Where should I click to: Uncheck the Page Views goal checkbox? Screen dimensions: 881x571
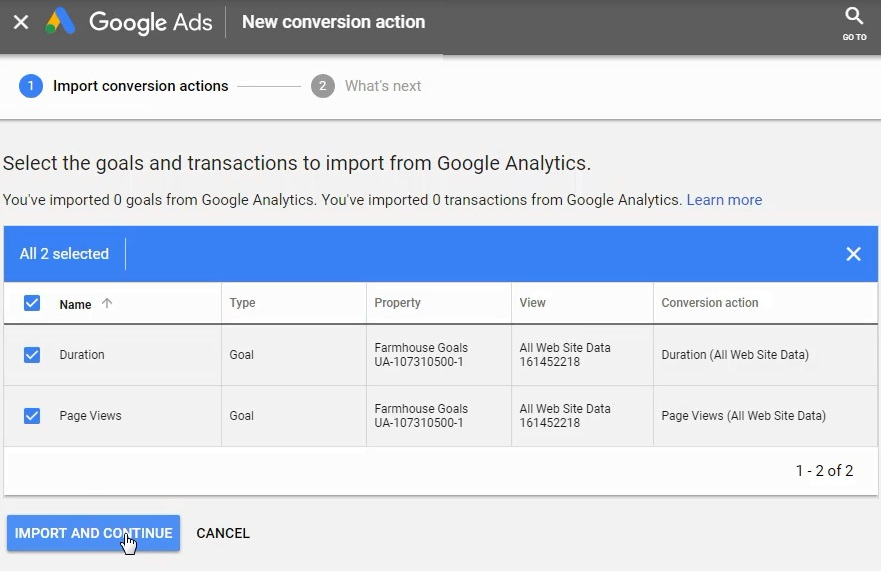32,416
